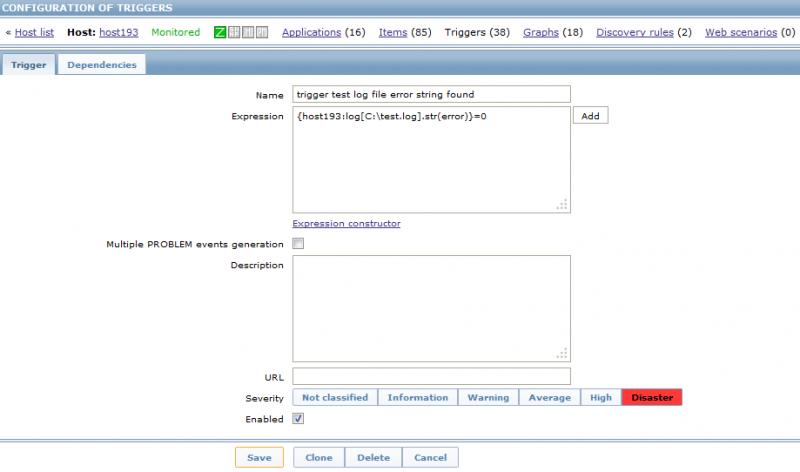Open the Host list link
Viewport: 800px width, 472px height.
(x=34, y=33)
